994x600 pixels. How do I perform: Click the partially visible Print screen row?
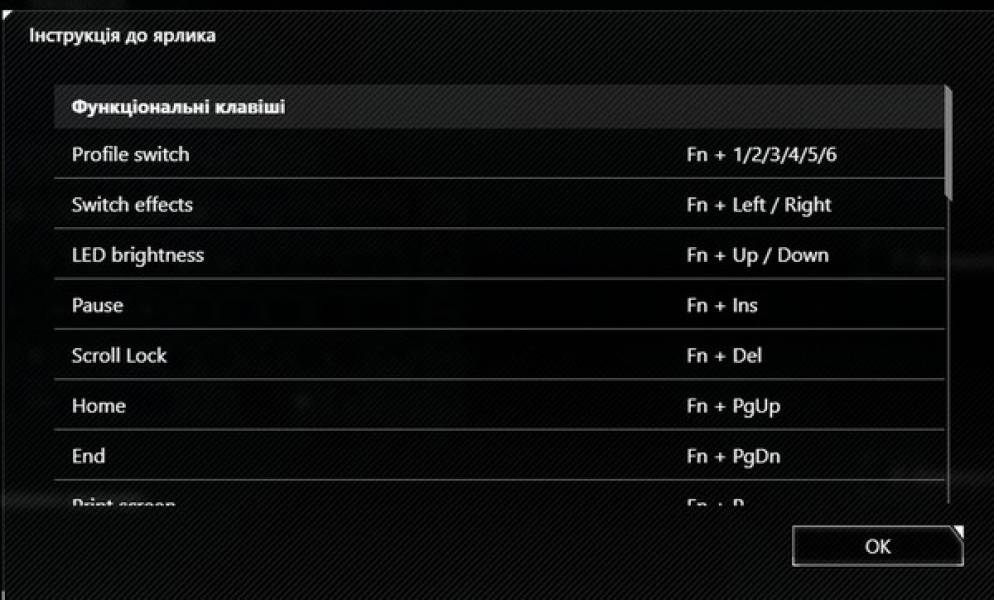(x=123, y=500)
